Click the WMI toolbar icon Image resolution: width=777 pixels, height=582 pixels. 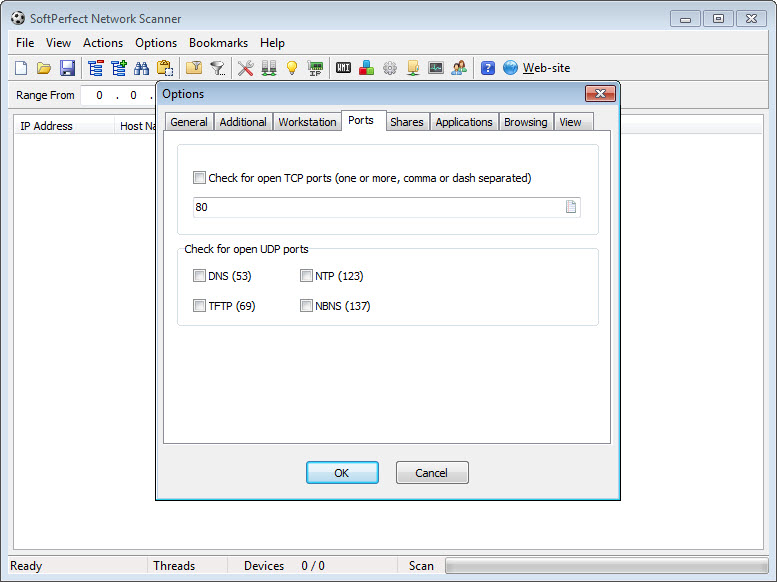pyautogui.click(x=343, y=68)
